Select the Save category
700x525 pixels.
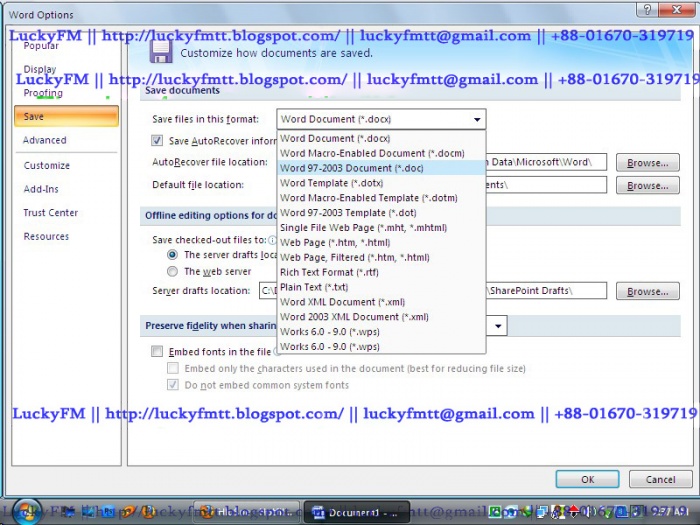[x=67, y=117]
